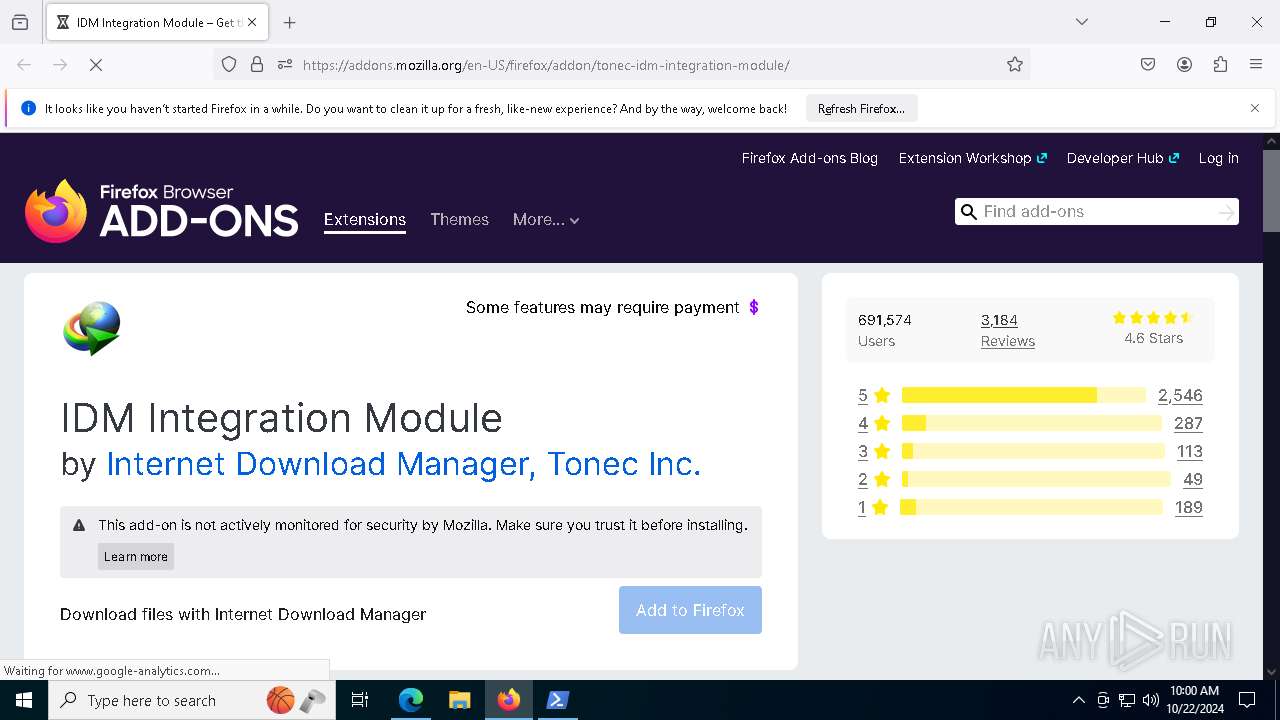The height and width of the screenshot is (720, 1280).
Task: Open File Explorer from the taskbar
Action: (460, 700)
